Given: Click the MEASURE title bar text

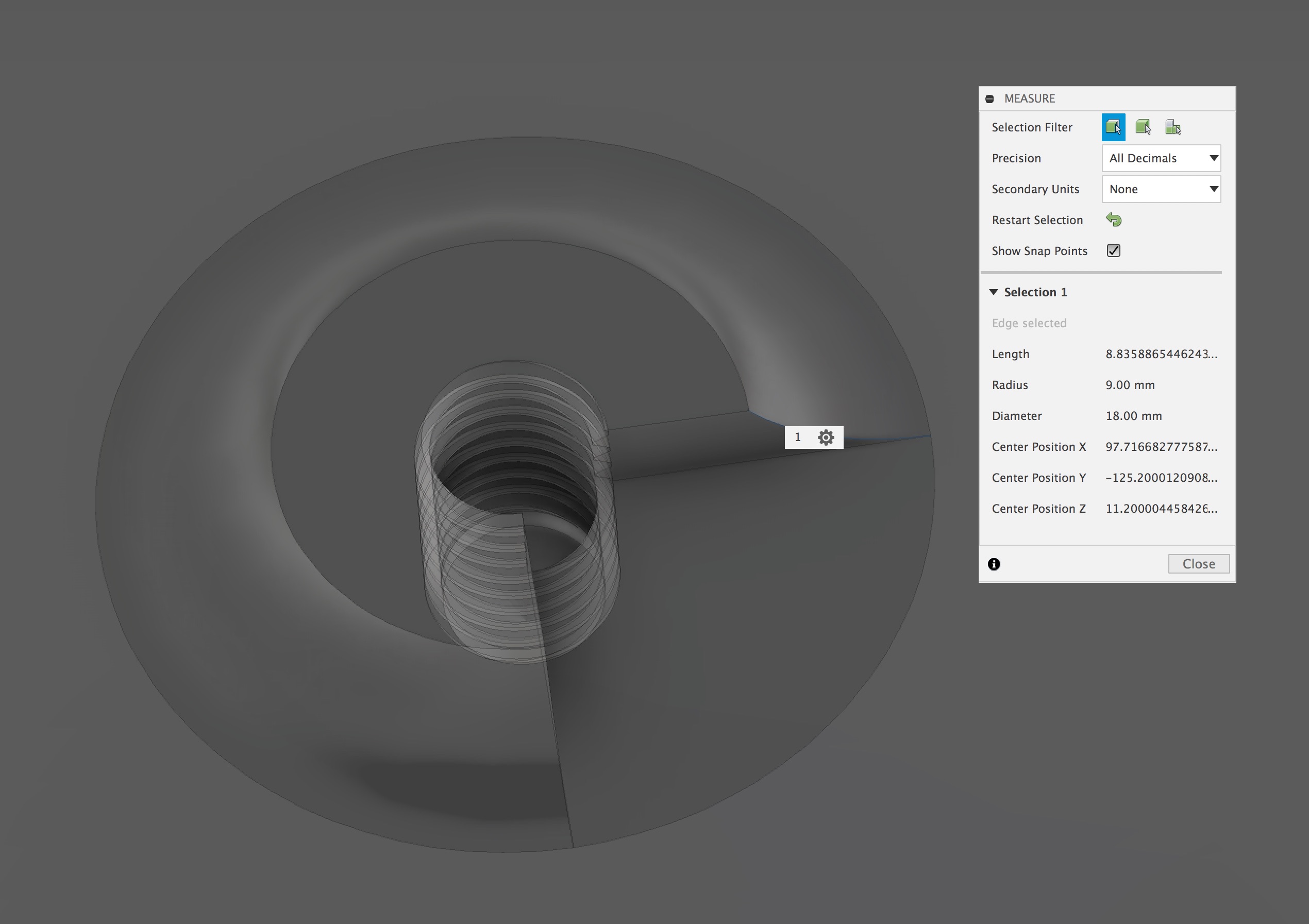Looking at the screenshot, I should tap(1029, 98).
